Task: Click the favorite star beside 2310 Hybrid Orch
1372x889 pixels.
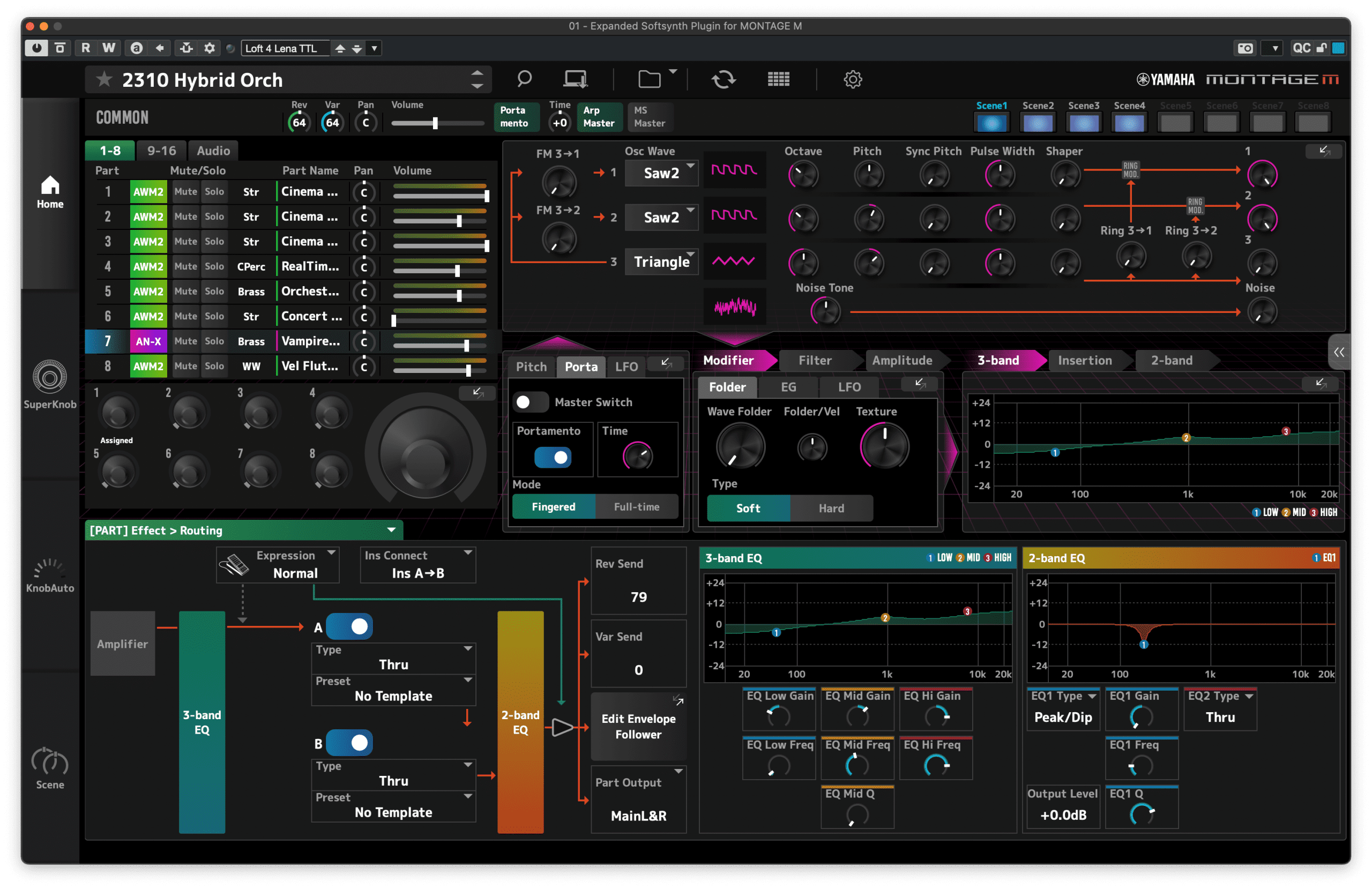Action: click(x=104, y=79)
